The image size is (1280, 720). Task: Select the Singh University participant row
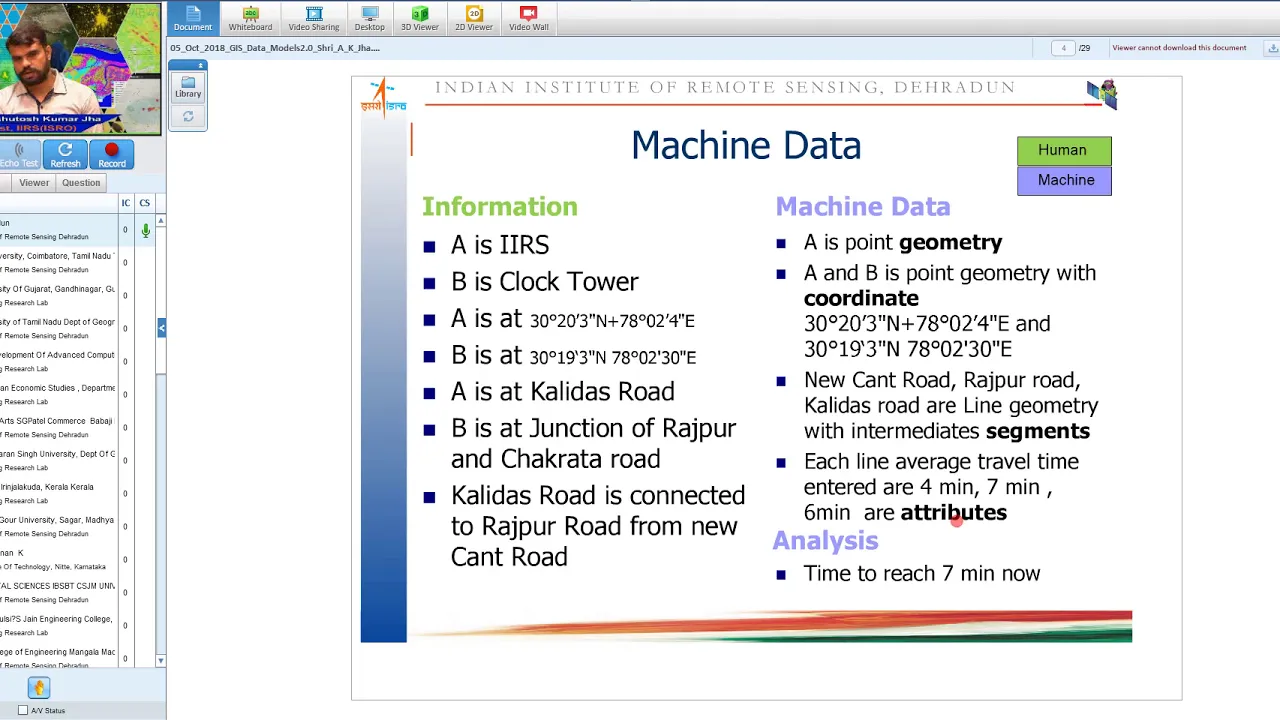(x=58, y=461)
